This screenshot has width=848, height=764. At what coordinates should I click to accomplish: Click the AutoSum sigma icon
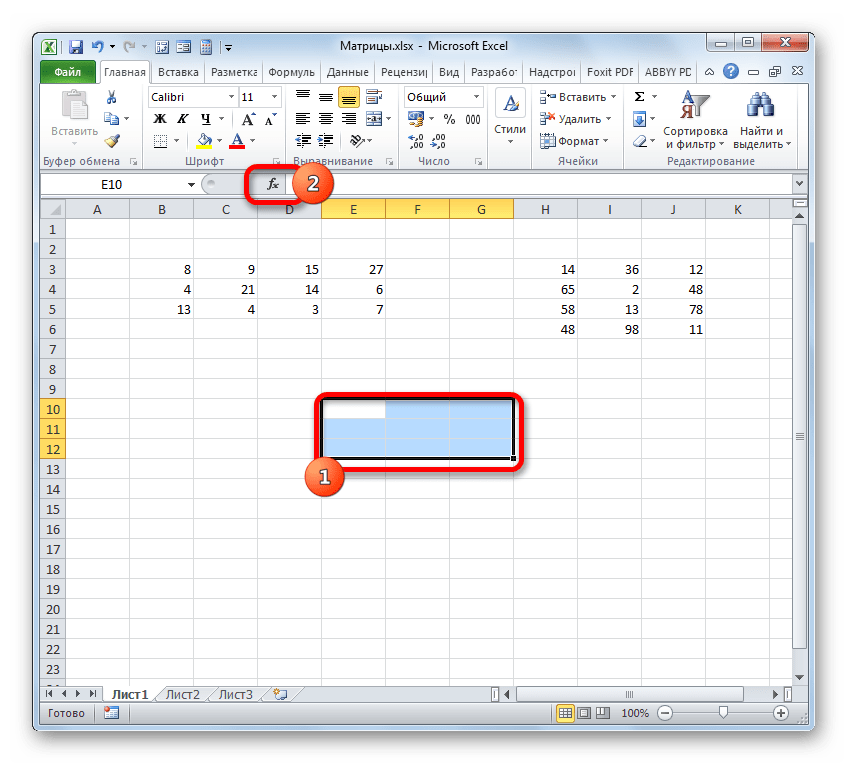click(639, 97)
